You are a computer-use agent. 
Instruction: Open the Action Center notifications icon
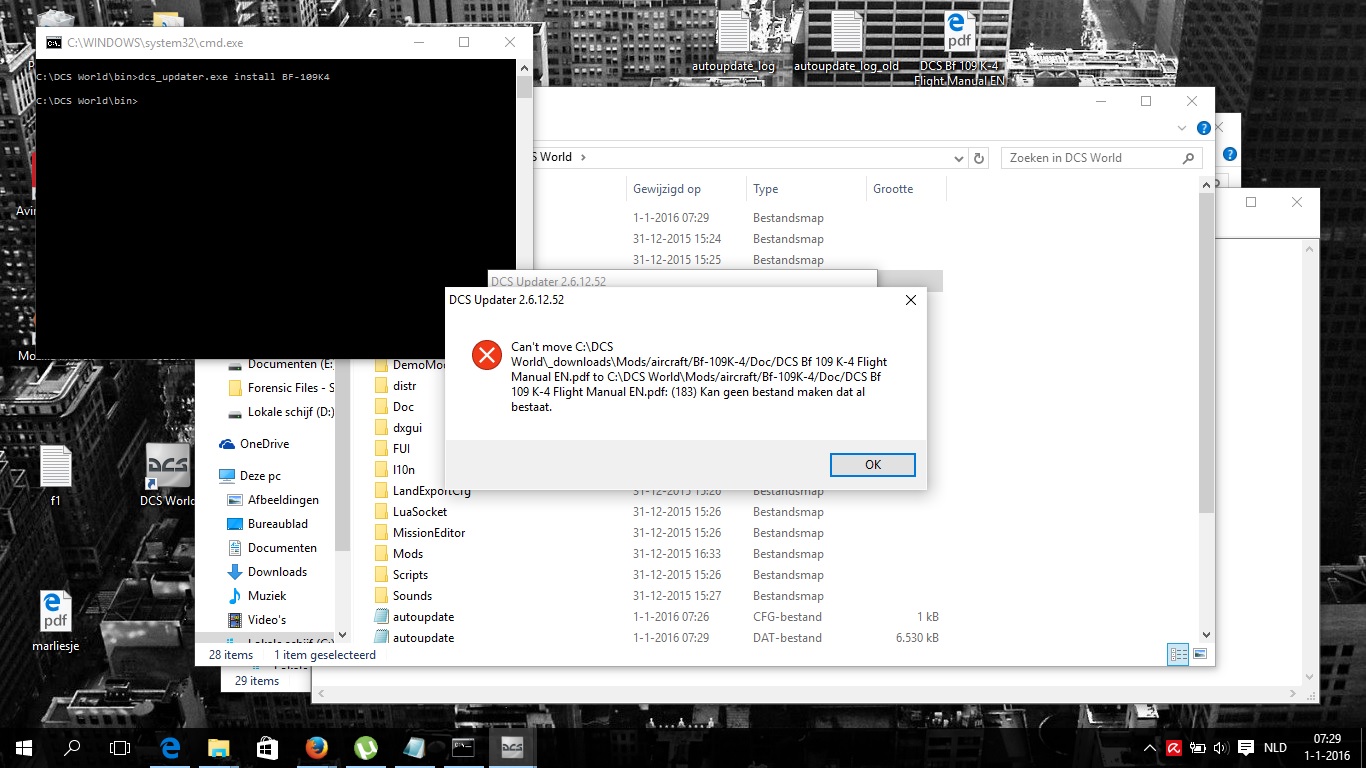point(1246,747)
